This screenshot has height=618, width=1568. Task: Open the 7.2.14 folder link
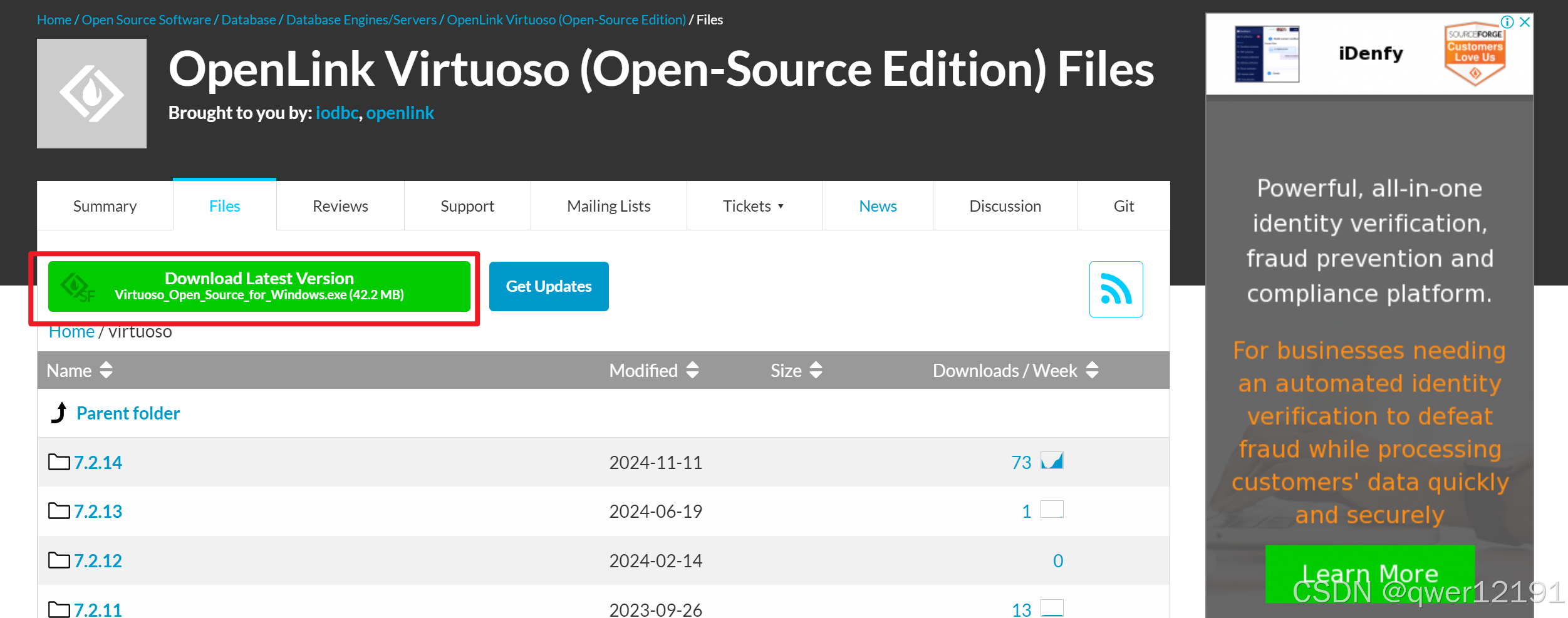98,463
